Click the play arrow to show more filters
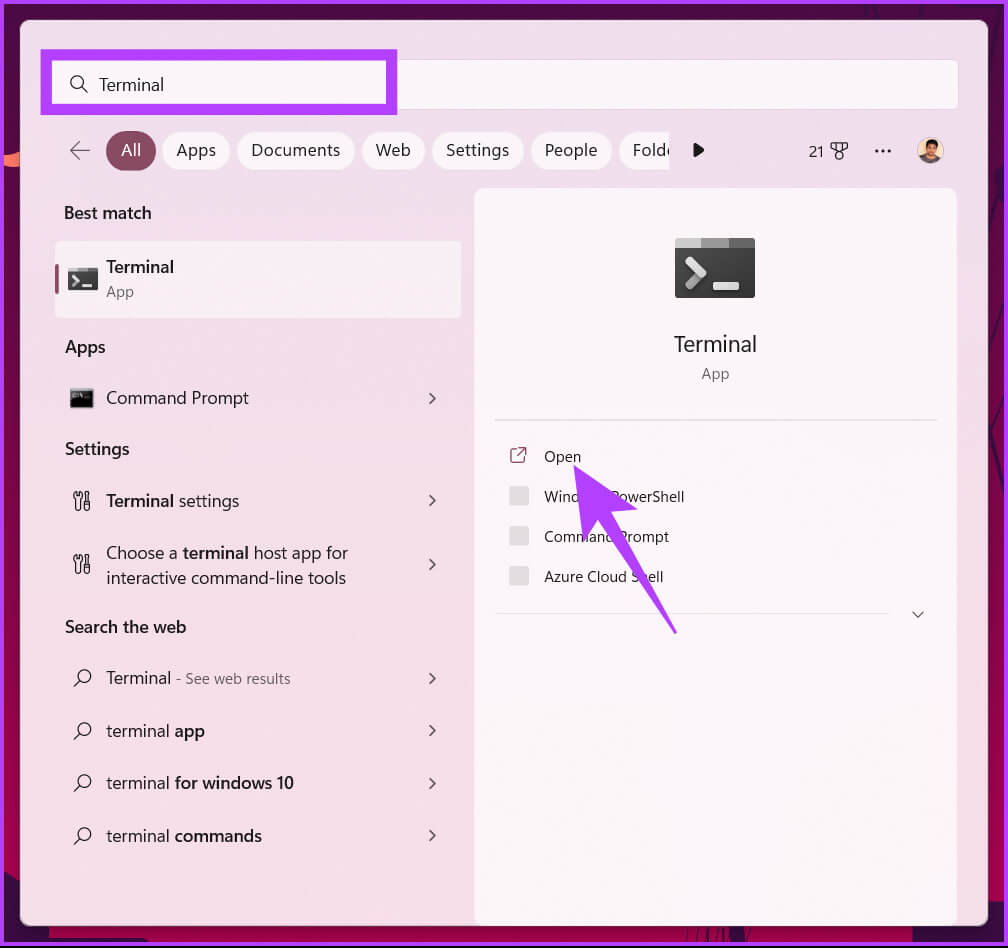This screenshot has height=948, width=1008. 698,150
